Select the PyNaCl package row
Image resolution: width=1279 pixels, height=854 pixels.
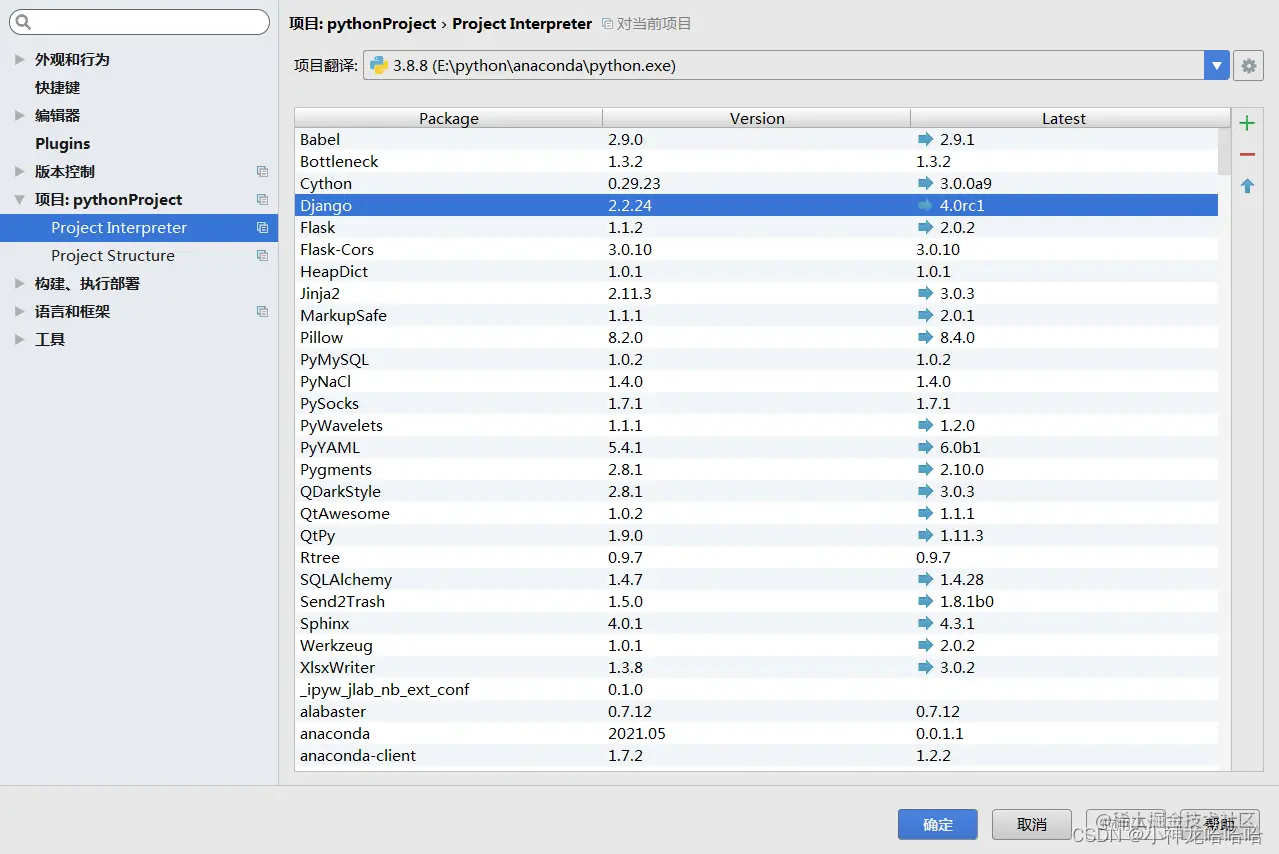756,382
